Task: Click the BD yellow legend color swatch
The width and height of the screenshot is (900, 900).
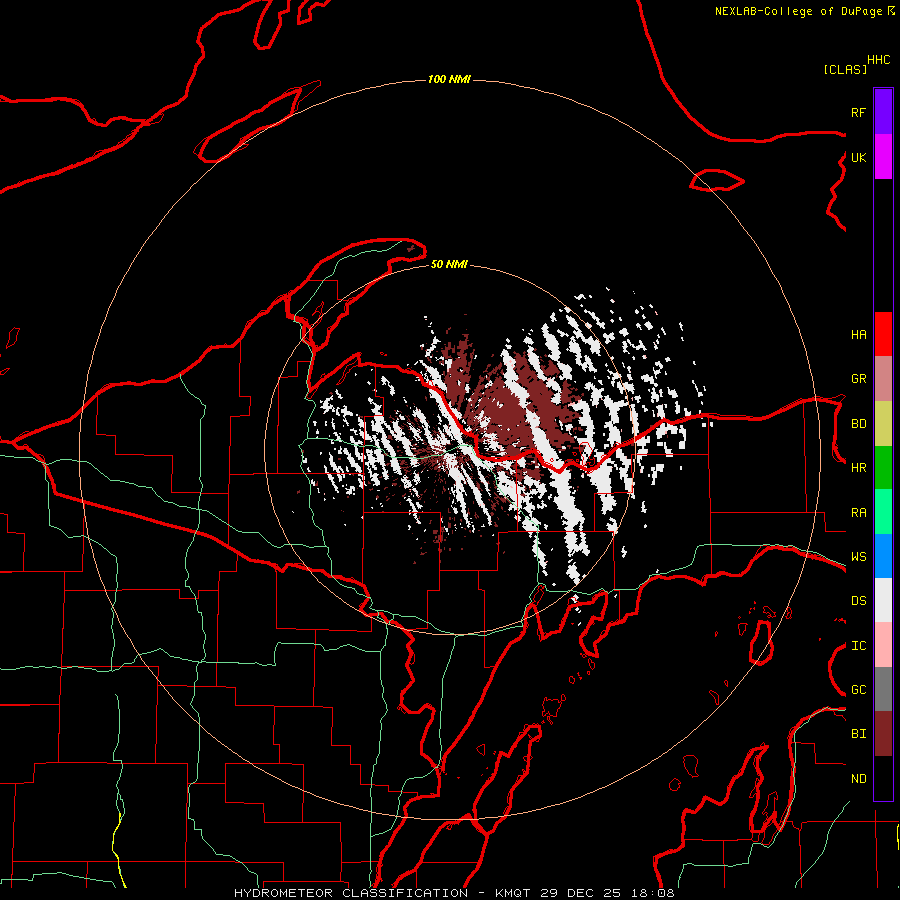Action: click(x=883, y=424)
